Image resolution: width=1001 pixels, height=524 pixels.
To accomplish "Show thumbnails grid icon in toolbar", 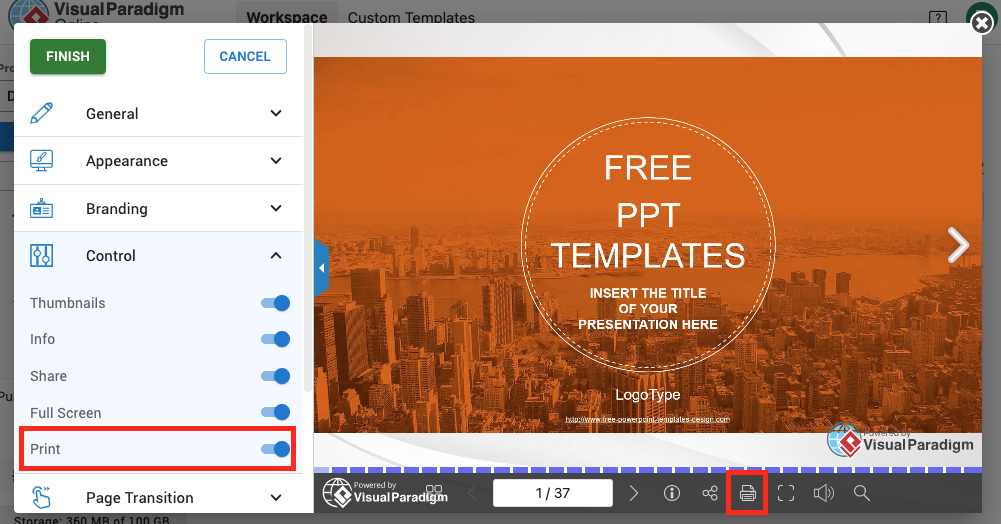I will point(434,491).
